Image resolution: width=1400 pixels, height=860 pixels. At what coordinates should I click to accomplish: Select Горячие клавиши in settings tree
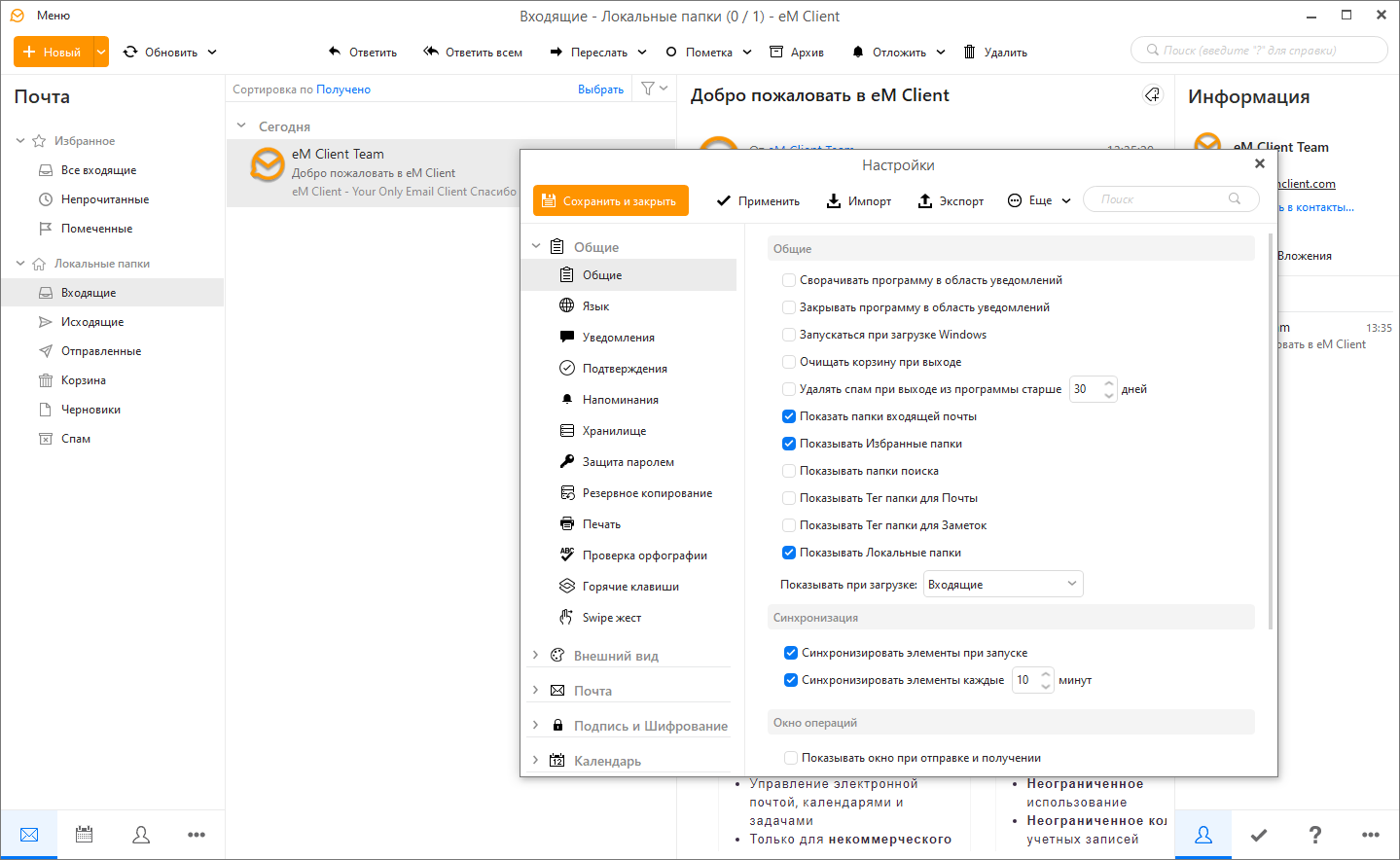coord(628,587)
